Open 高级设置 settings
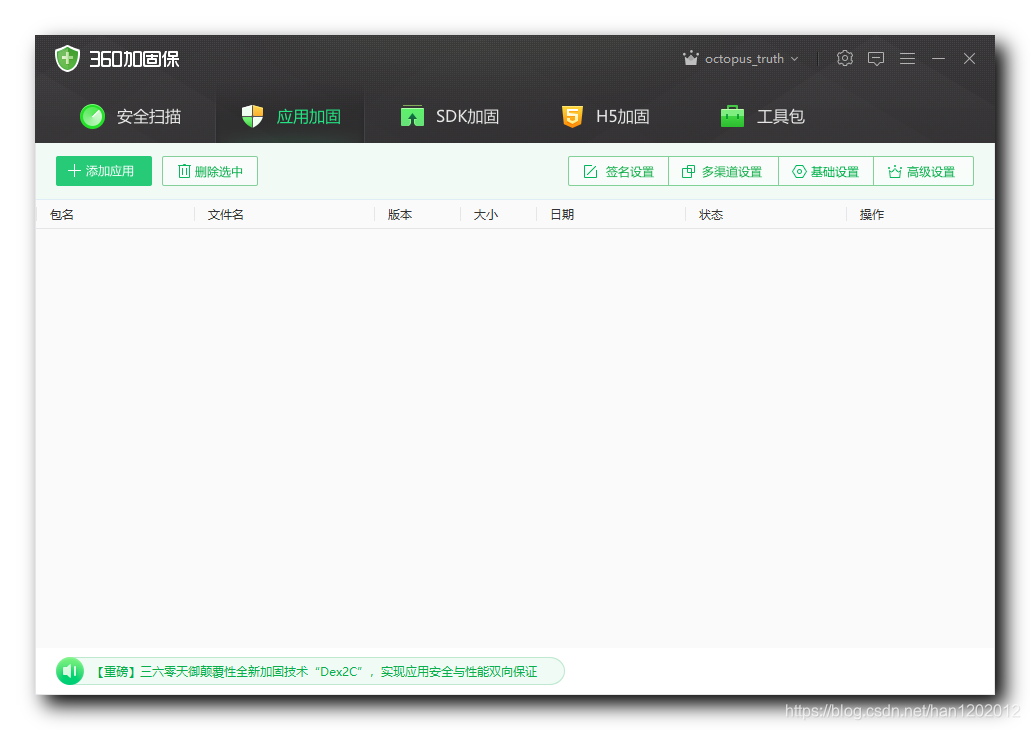The image size is (1030, 730). click(923, 171)
